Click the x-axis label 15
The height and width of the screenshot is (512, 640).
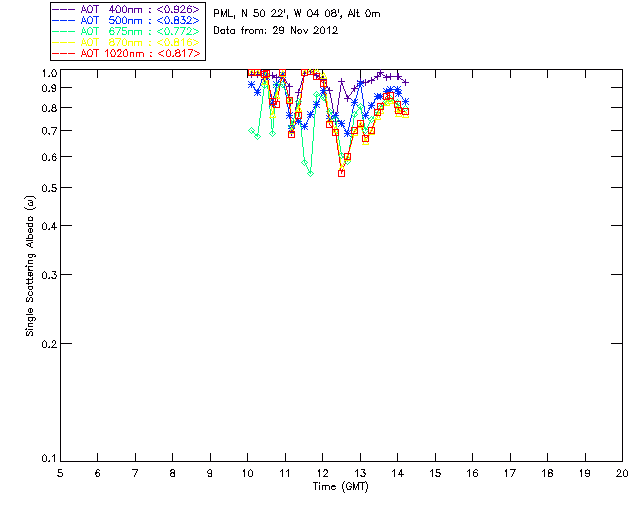pos(435,473)
